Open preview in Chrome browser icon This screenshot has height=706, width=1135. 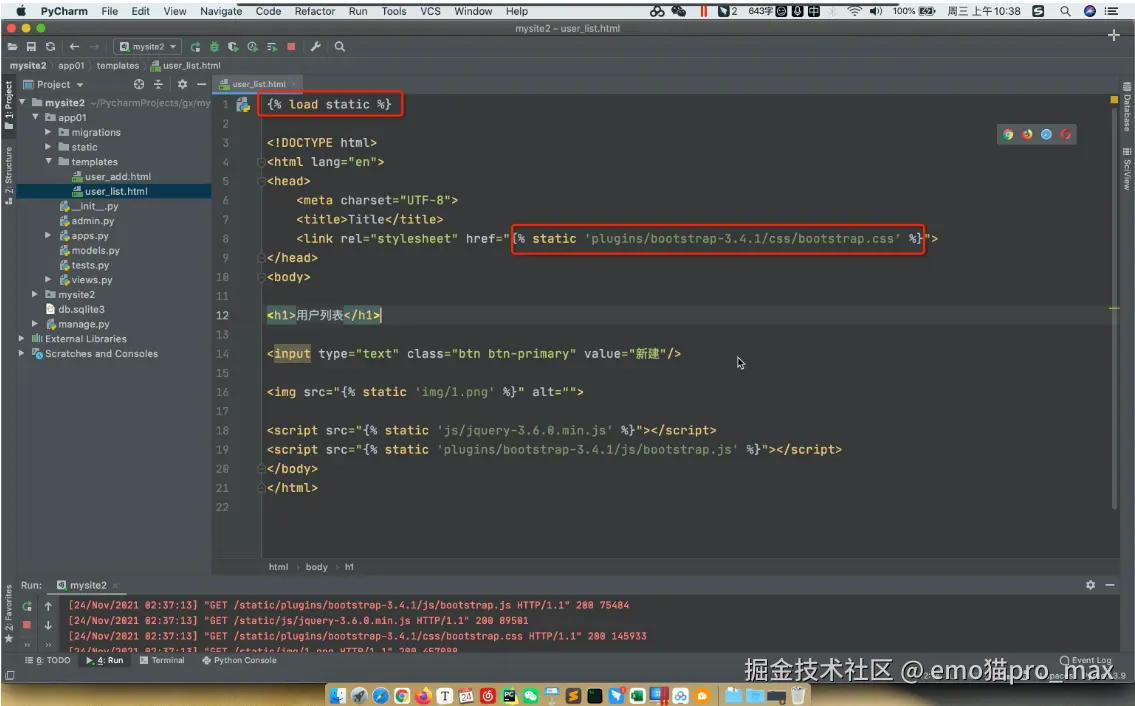click(1008, 134)
